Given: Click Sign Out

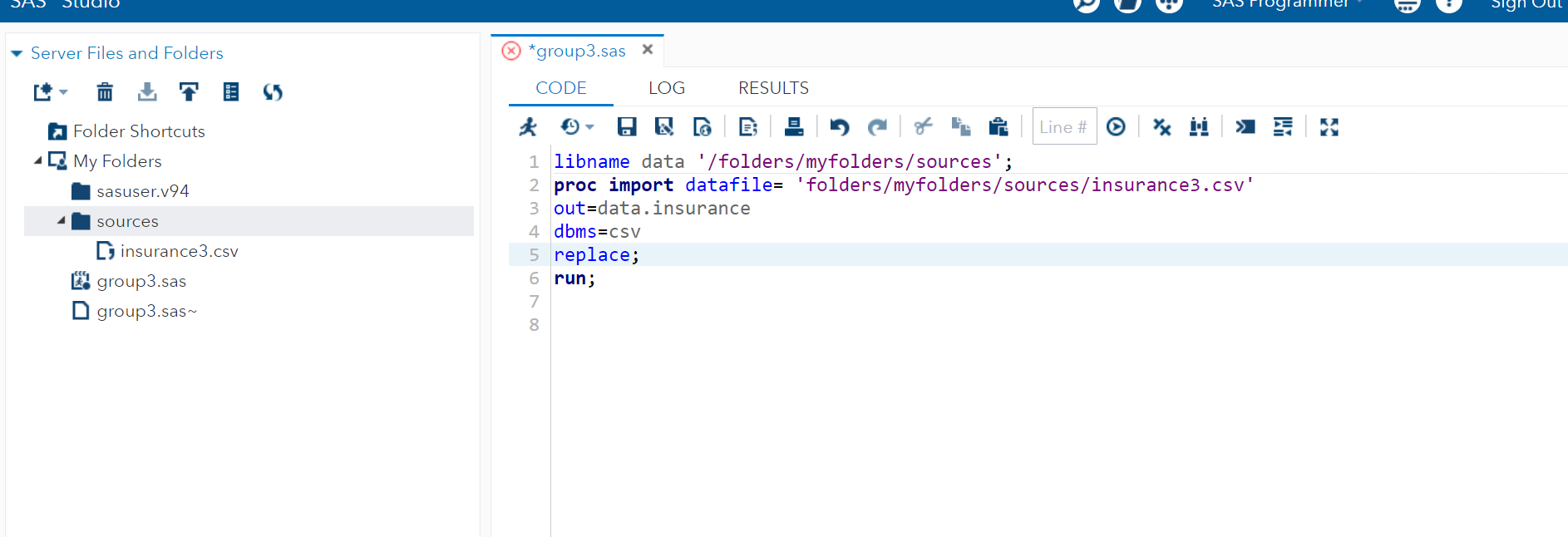Looking at the screenshot, I should point(1526,5).
